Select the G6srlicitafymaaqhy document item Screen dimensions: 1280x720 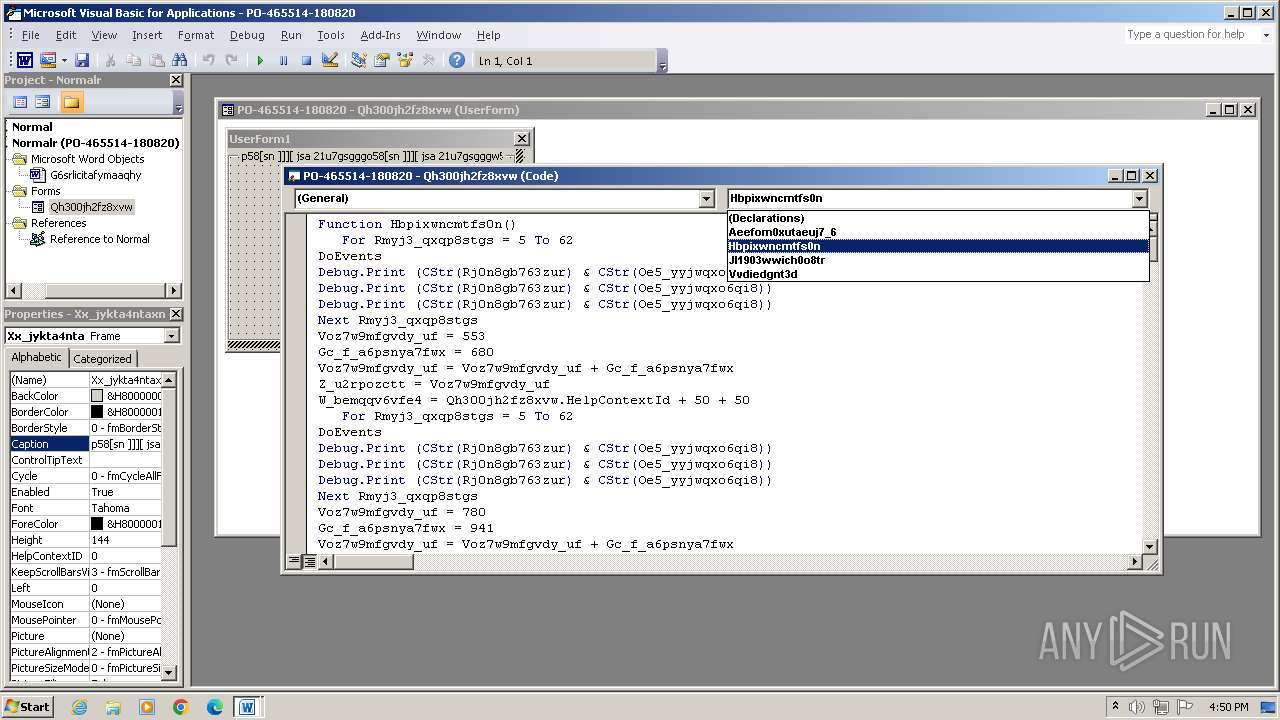[x=96, y=175]
